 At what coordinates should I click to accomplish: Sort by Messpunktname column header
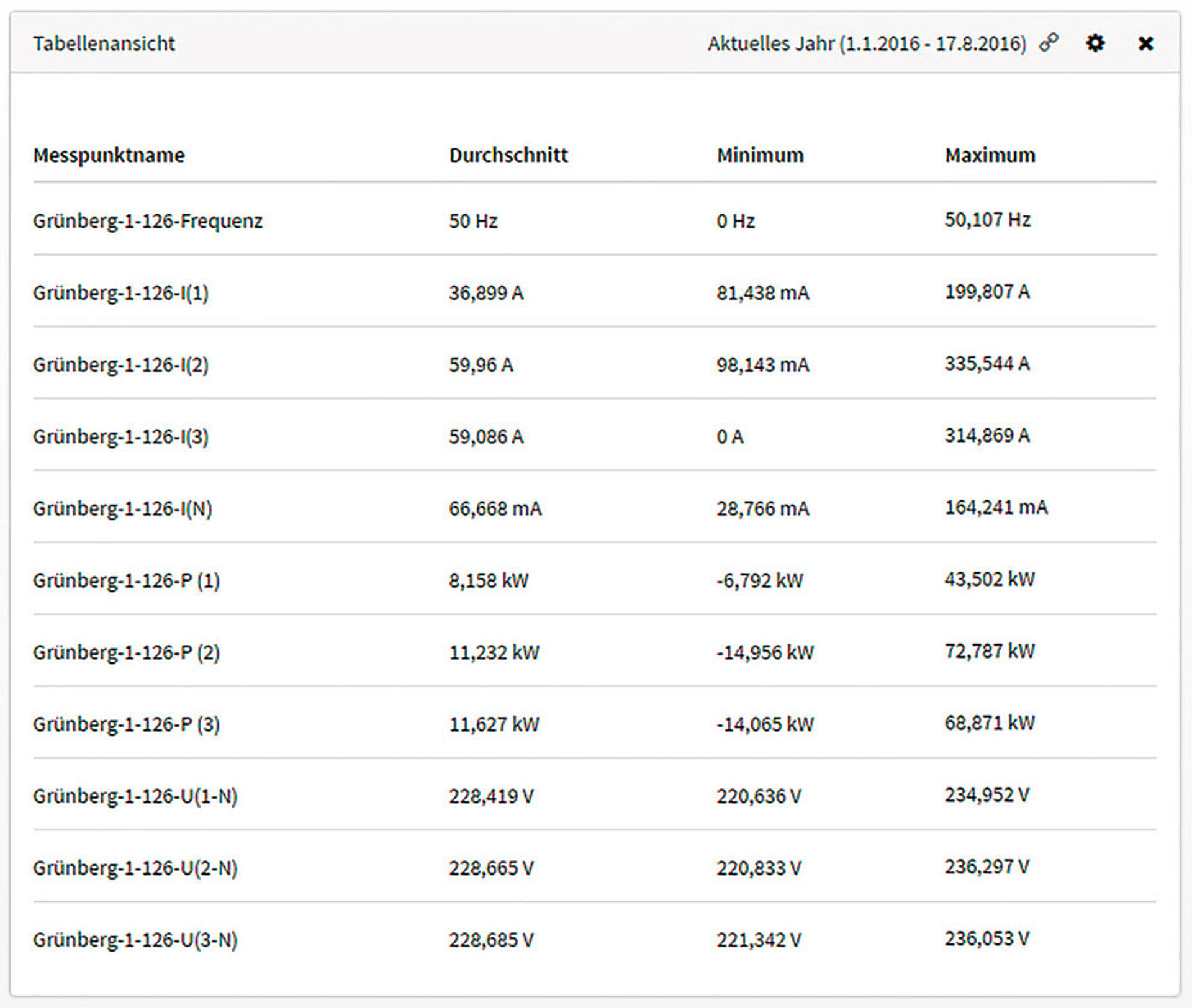tap(109, 155)
